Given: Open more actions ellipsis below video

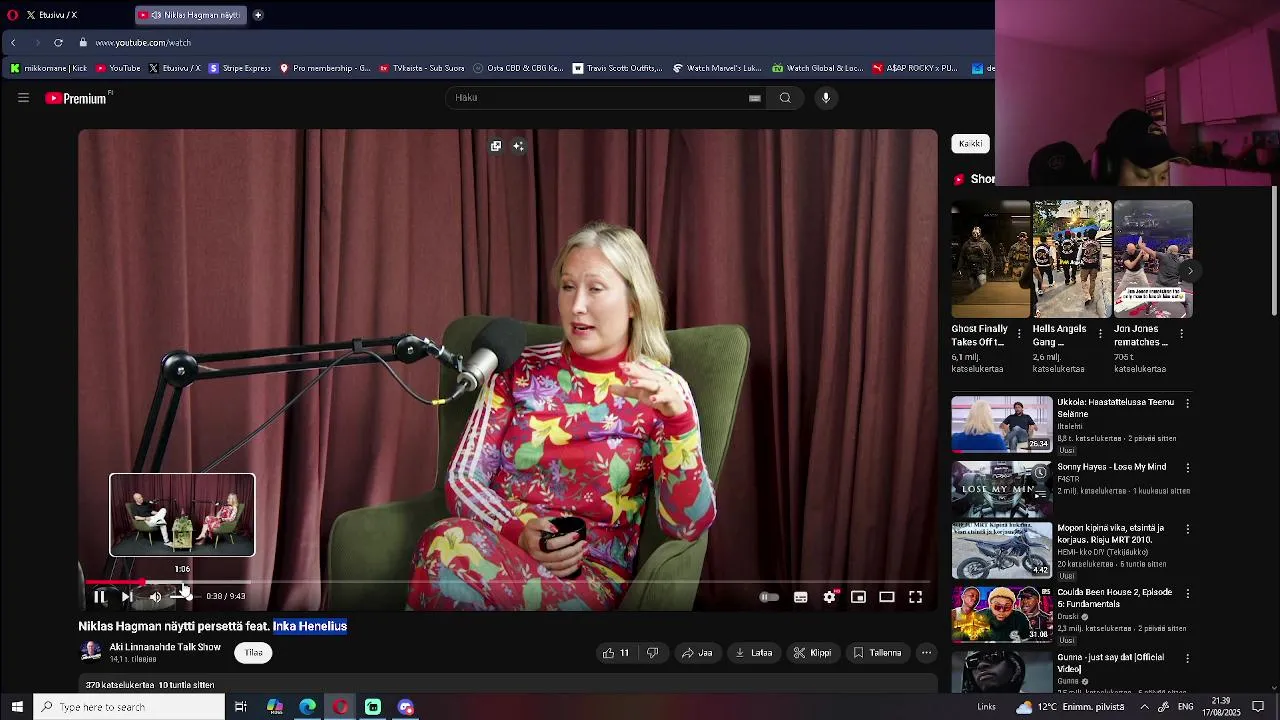Looking at the screenshot, I should pyautogui.click(x=927, y=653).
